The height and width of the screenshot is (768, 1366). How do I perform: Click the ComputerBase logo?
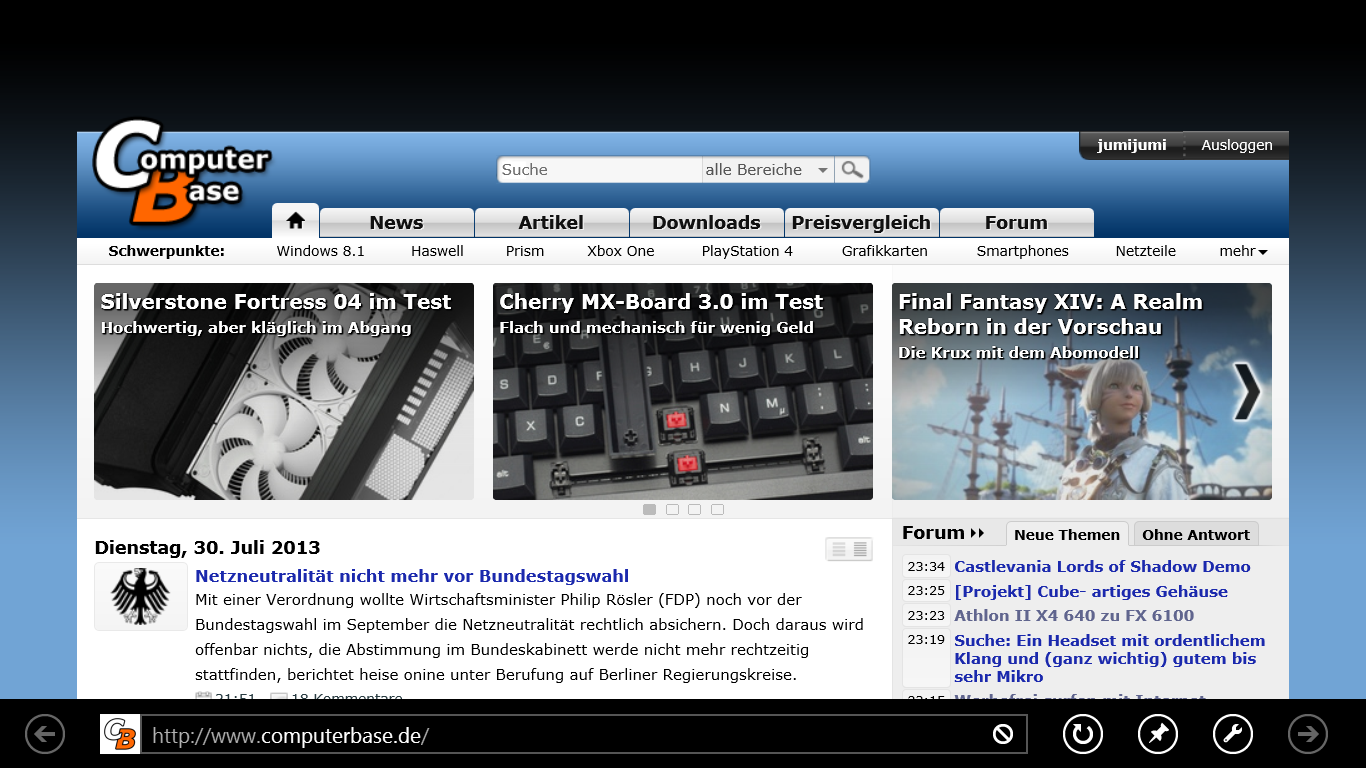click(x=181, y=172)
